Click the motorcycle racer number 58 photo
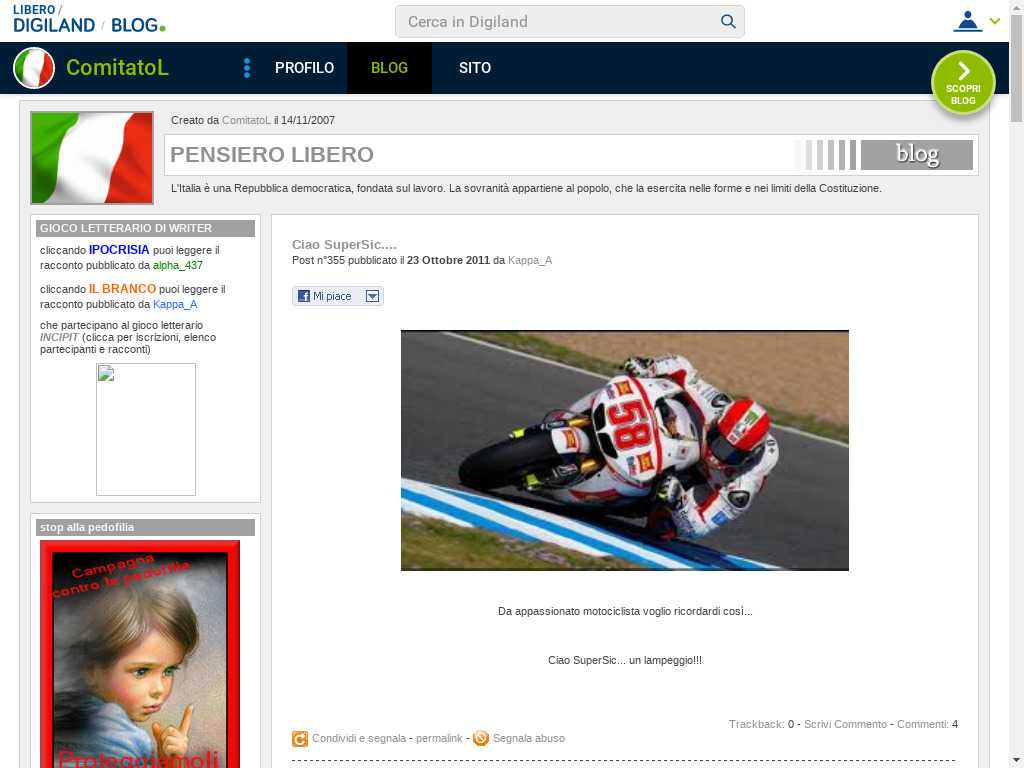This screenshot has width=1024, height=768. tap(624, 450)
